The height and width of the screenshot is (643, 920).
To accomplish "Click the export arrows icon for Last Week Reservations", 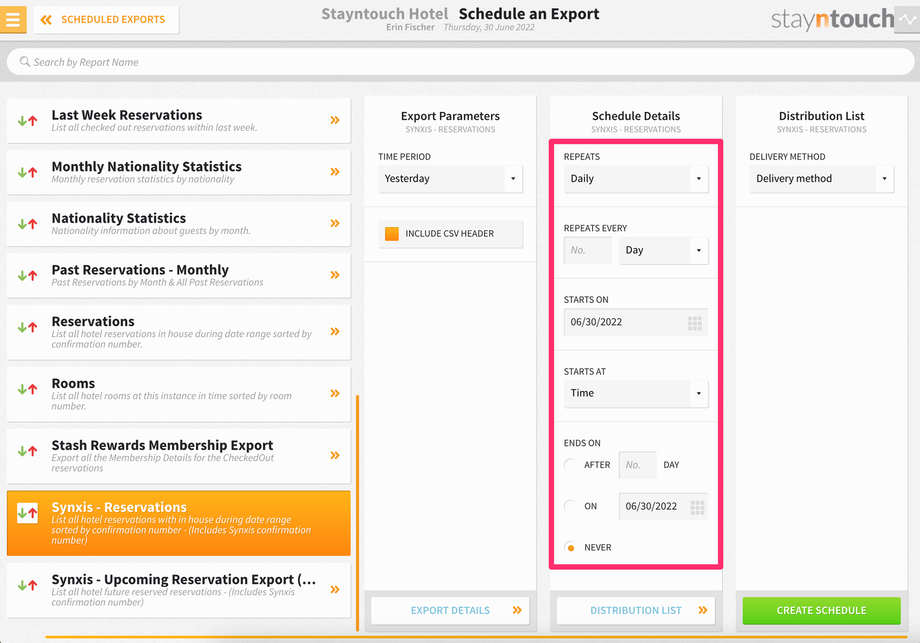I will click(x=28, y=121).
